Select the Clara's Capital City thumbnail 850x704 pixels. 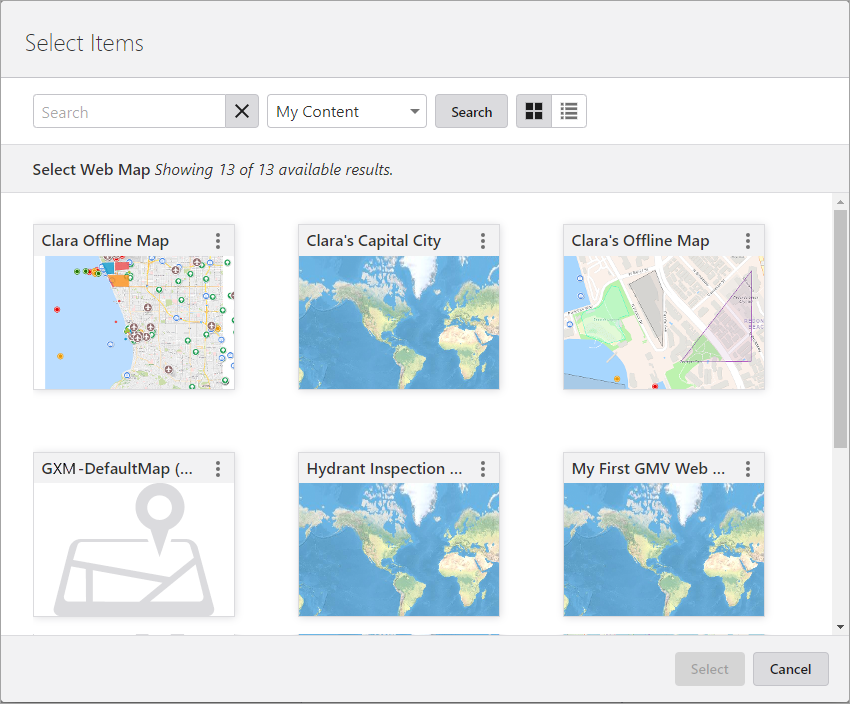coord(399,322)
